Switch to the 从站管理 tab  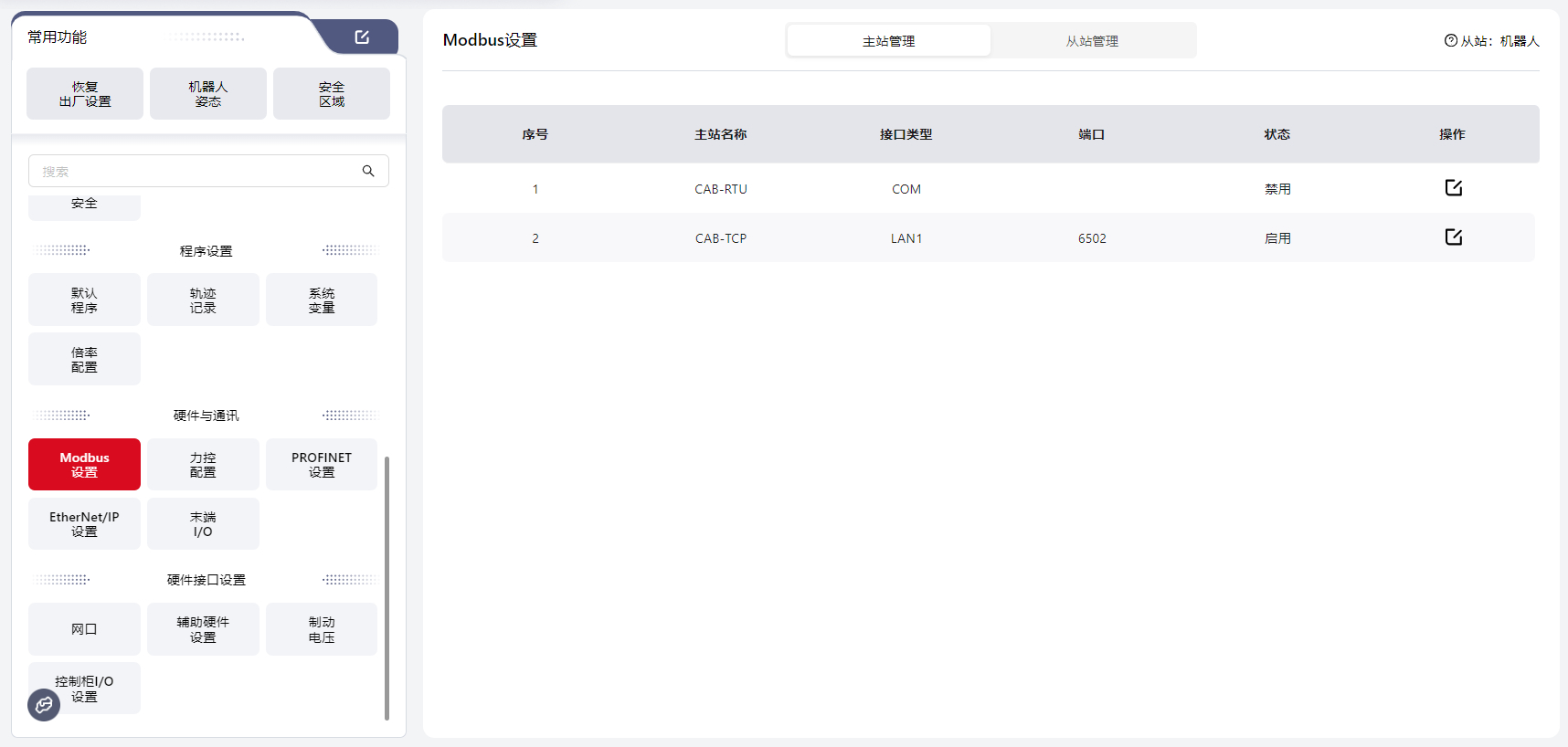tap(1092, 41)
